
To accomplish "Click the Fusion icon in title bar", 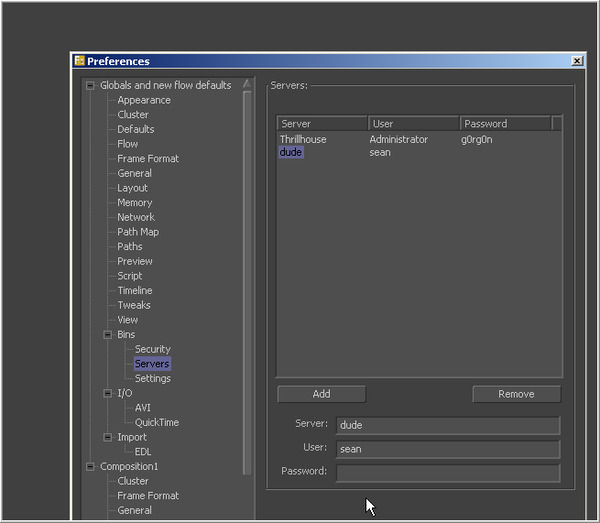I will point(80,61).
